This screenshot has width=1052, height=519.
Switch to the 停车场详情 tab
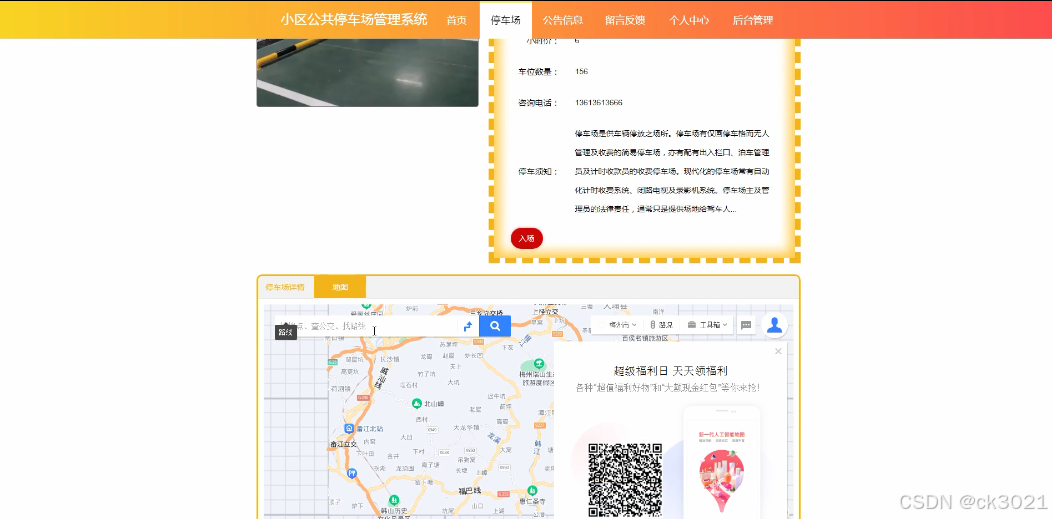[286, 287]
